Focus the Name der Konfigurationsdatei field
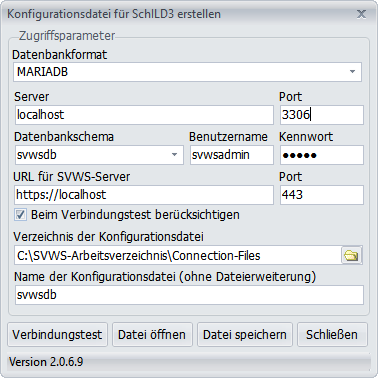This screenshot has height=378, width=378. click(x=189, y=295)
